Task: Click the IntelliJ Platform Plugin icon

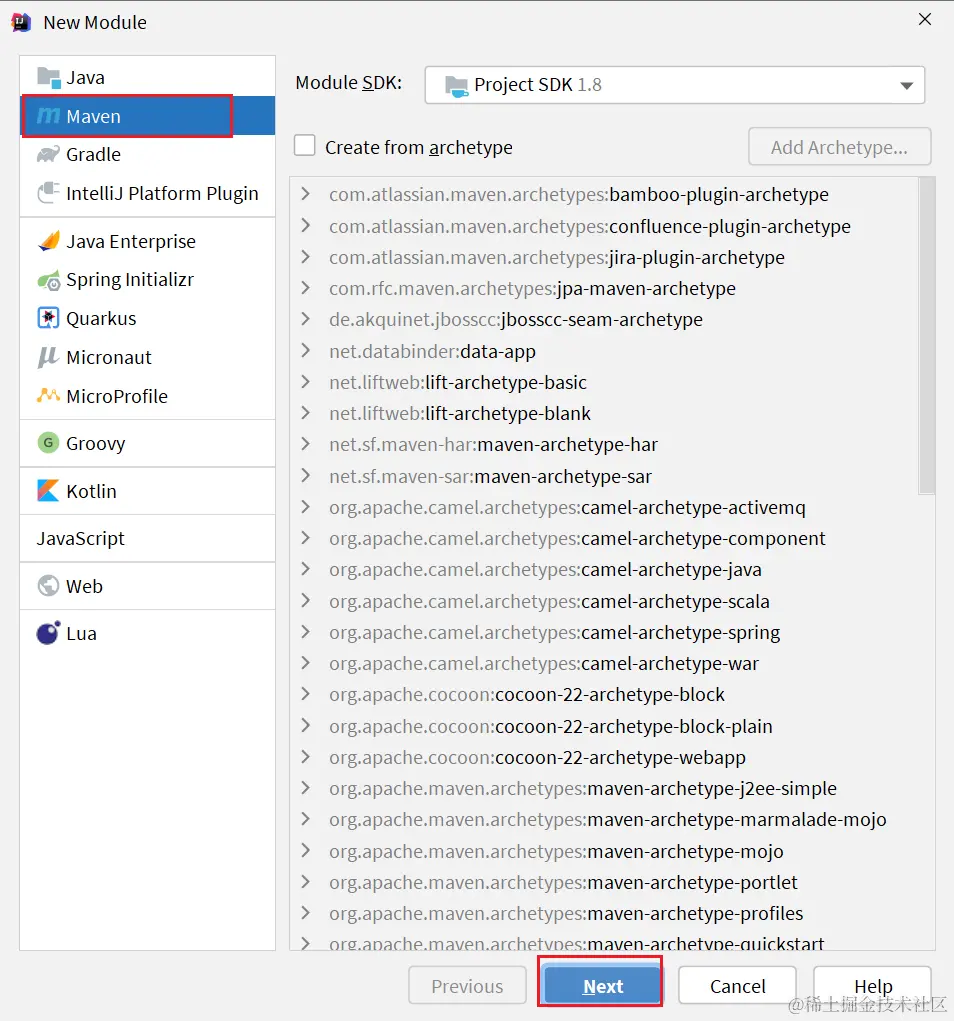Action: point(48,193)
